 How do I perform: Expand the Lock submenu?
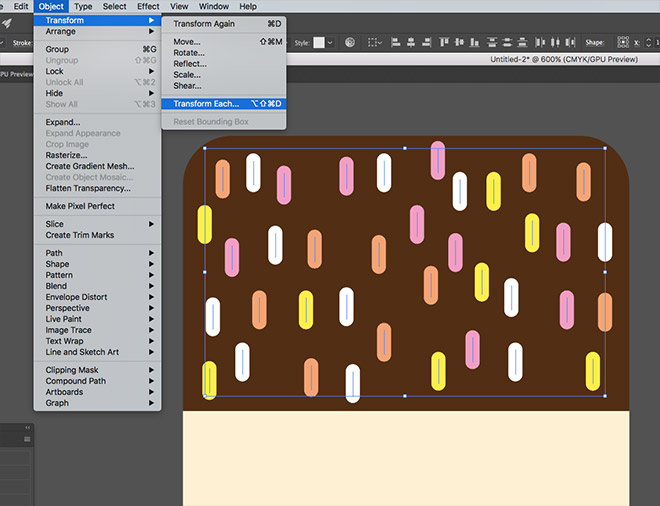click(97, 71)
